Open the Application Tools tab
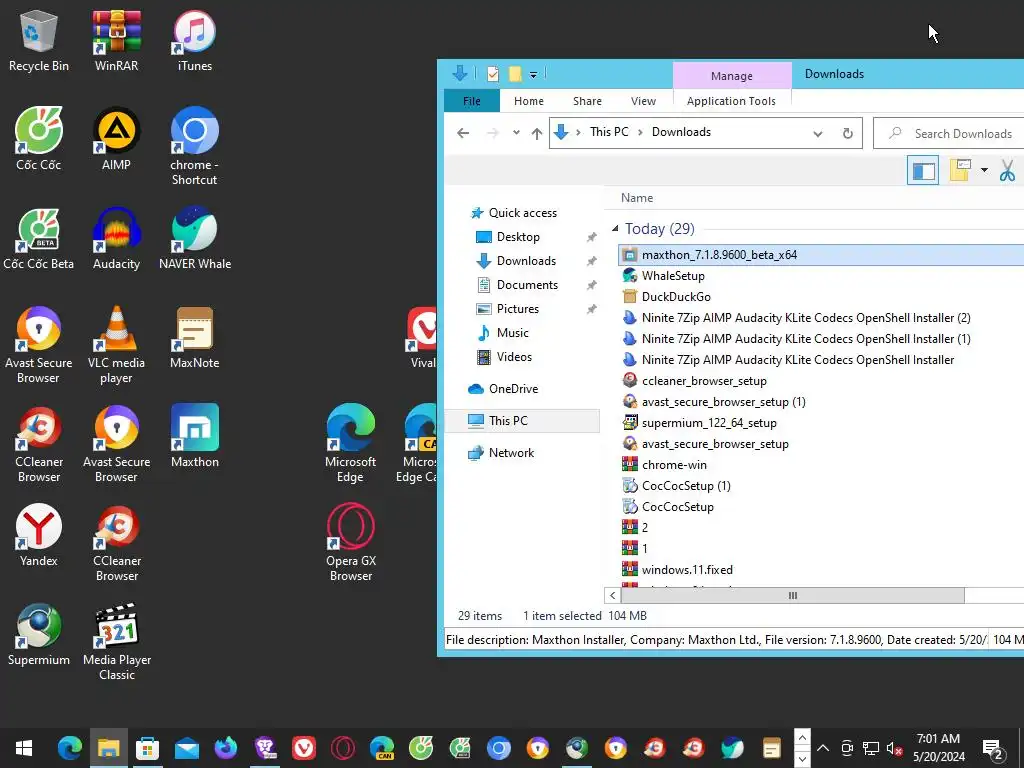The image size is (1024, 768). coord(731,101)
